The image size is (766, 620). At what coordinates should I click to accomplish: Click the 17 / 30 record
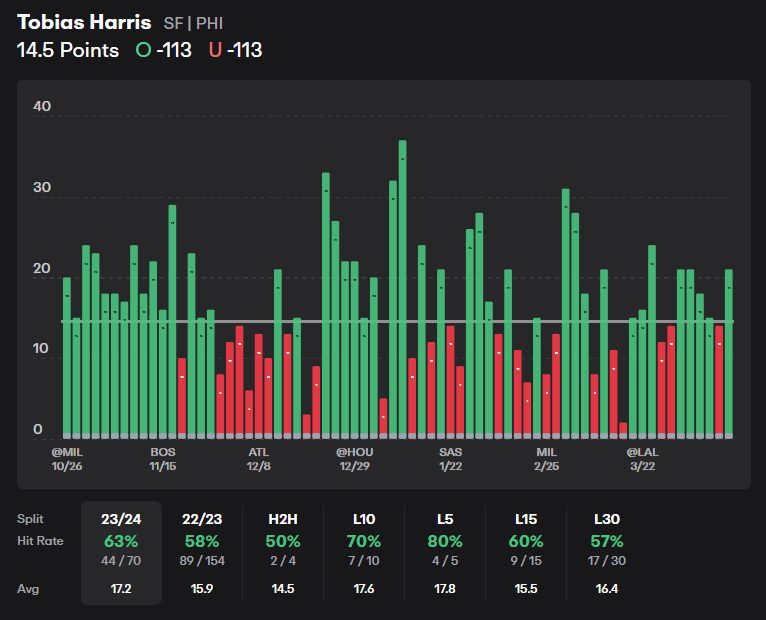(x=607, y=561)
